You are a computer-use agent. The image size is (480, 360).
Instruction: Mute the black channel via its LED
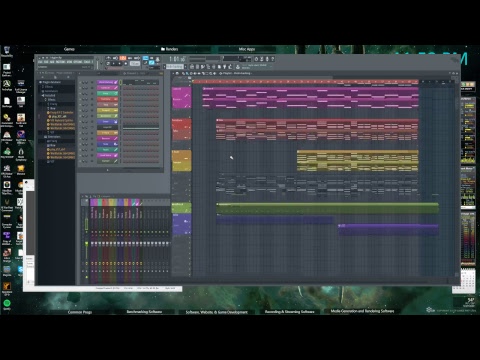80,127
